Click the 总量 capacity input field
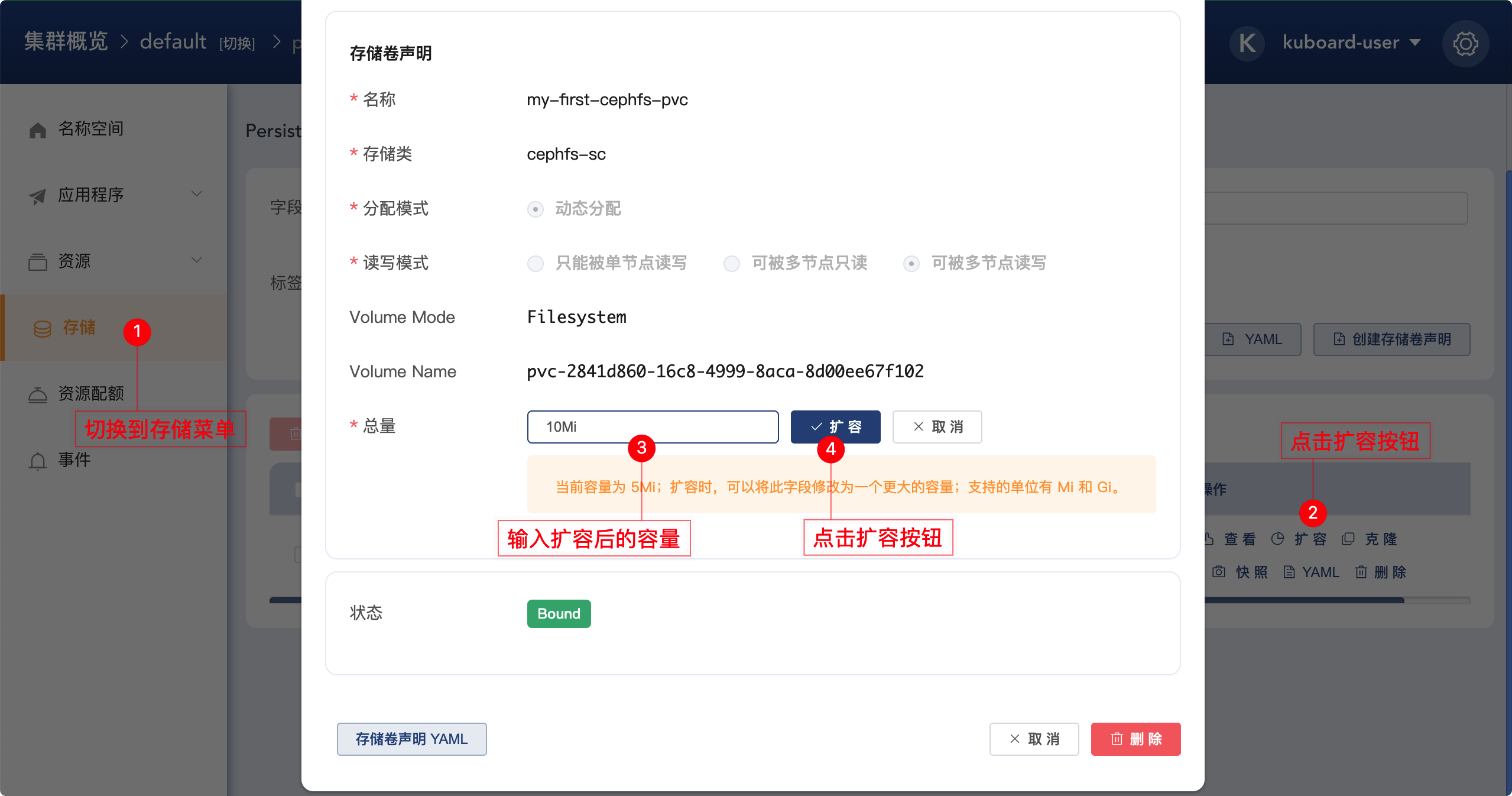1512x796 pixels. 653,426
